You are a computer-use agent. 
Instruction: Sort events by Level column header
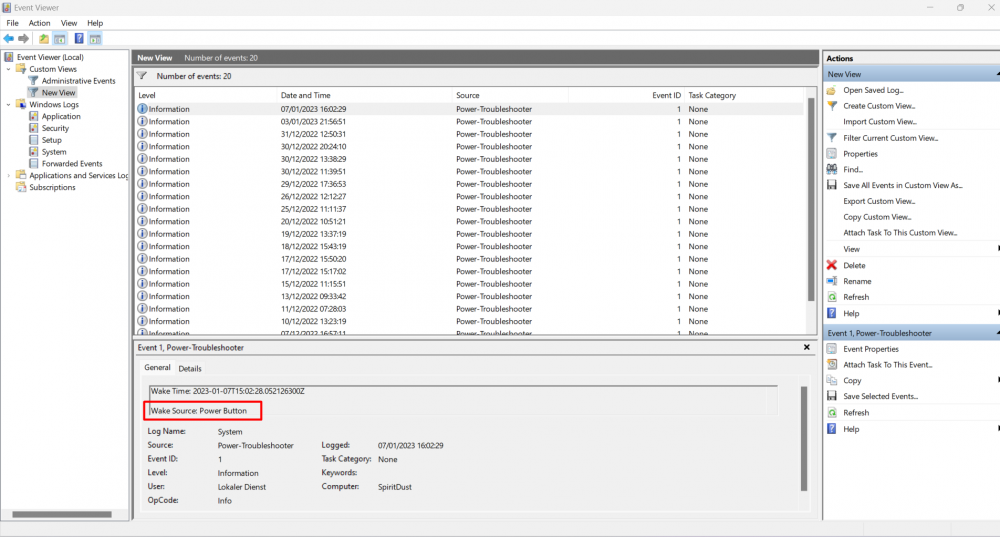(x=207, y=95)
